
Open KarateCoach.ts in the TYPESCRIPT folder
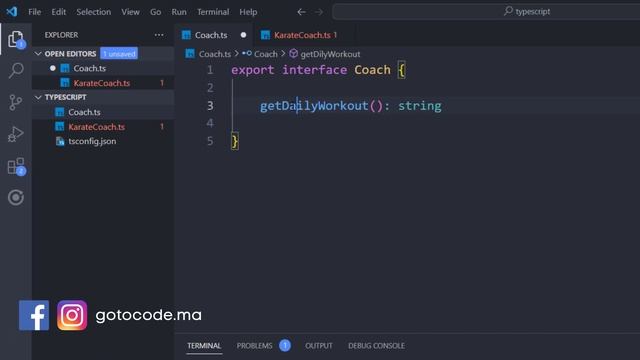point(103,127)
